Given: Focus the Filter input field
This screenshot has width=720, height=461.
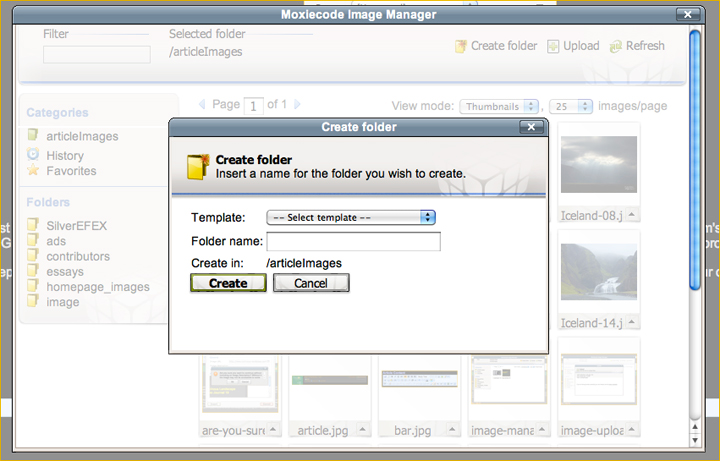Looking at the screenshot, I should click(x=97, y=55).
